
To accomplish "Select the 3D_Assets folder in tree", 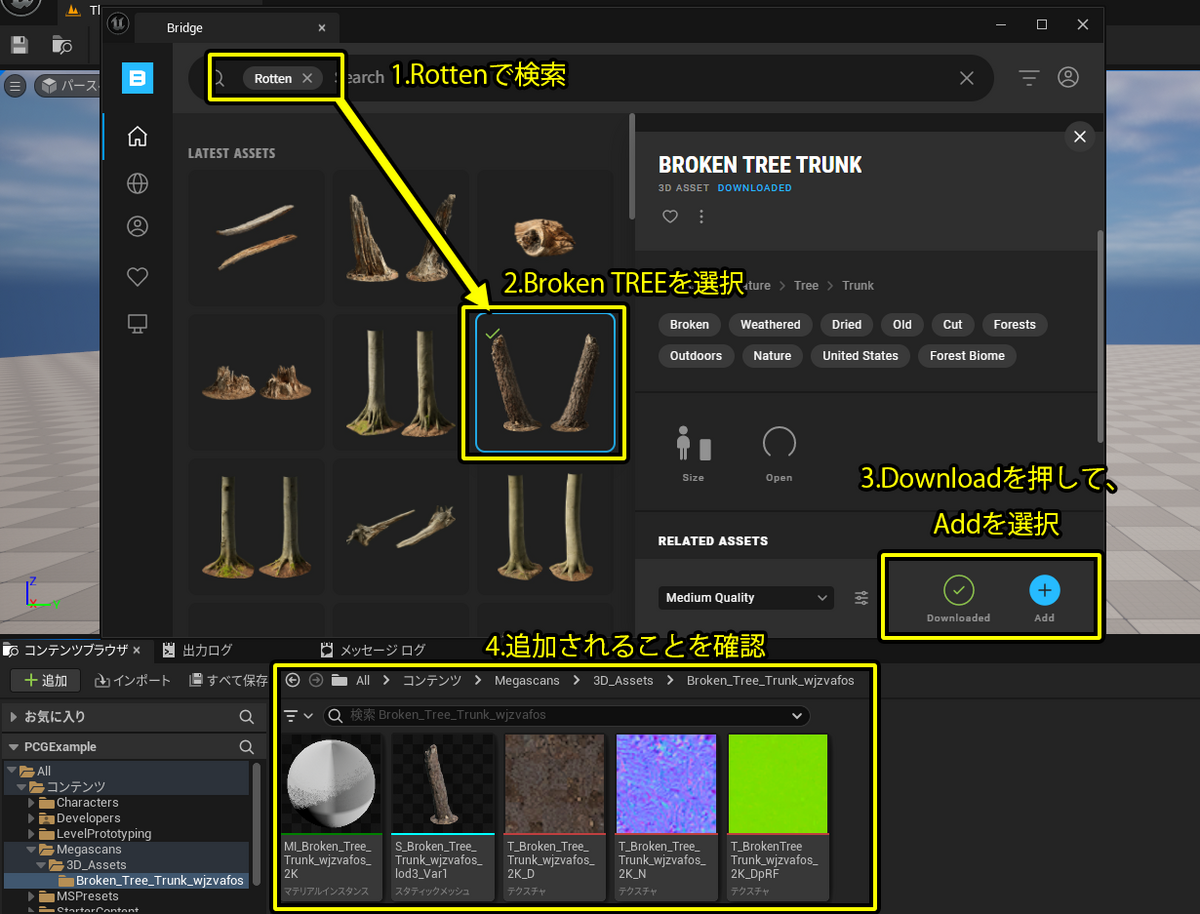I will [x=96, y=865].
